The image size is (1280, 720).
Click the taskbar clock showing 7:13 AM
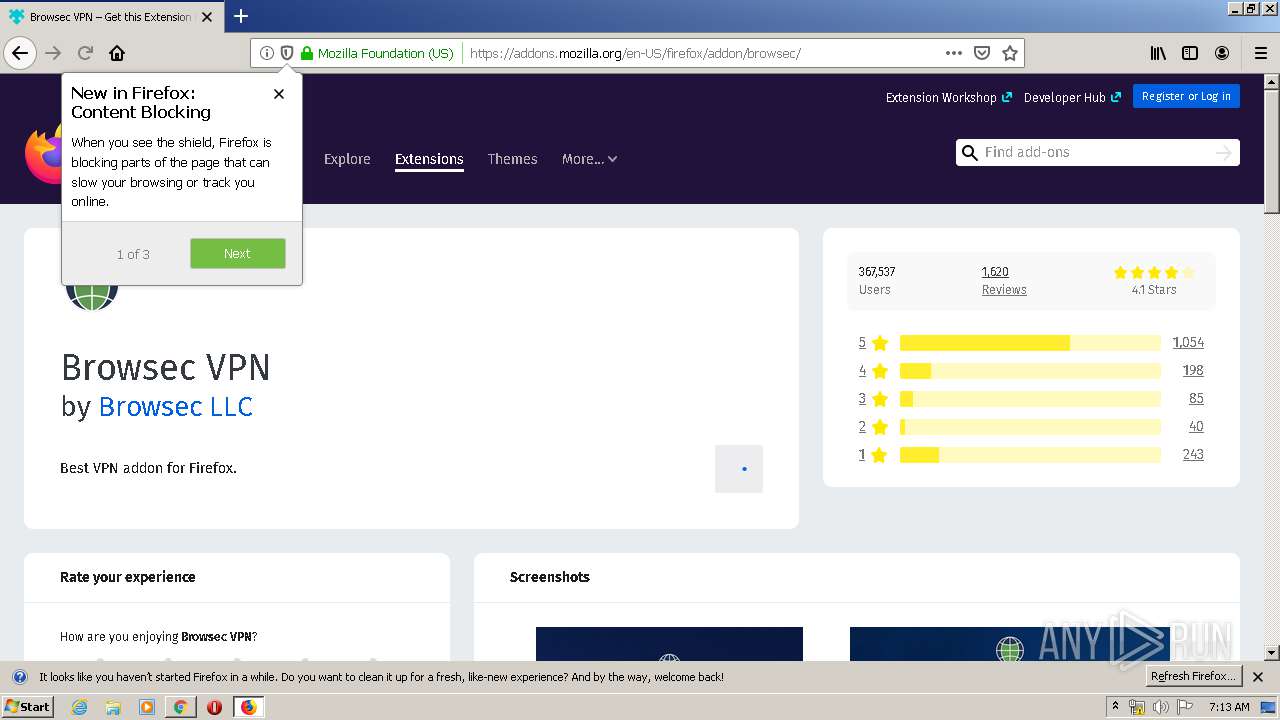1229,707
